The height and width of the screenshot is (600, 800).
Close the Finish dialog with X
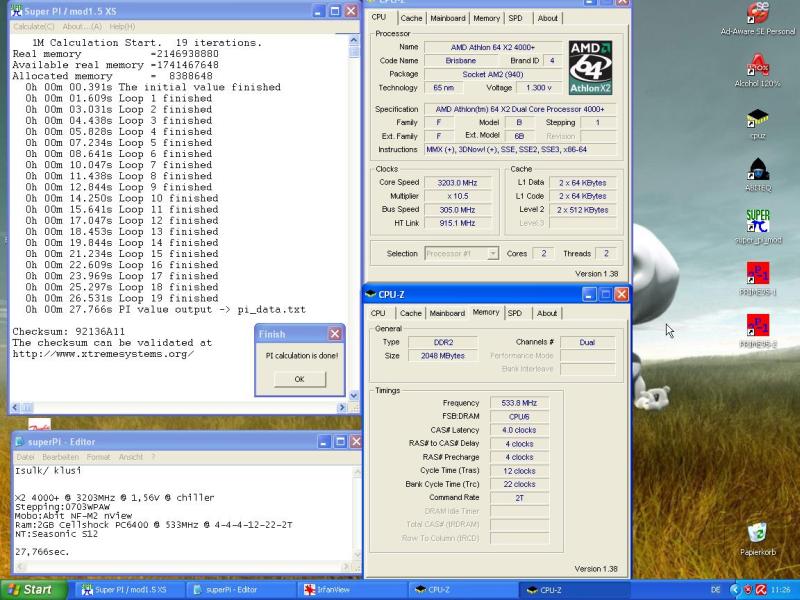335,334
